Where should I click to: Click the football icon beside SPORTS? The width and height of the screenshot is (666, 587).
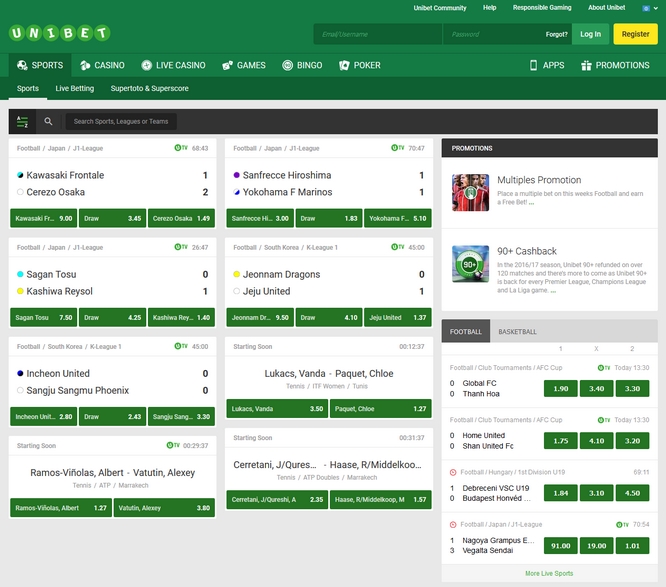click(x=22, y=65)
